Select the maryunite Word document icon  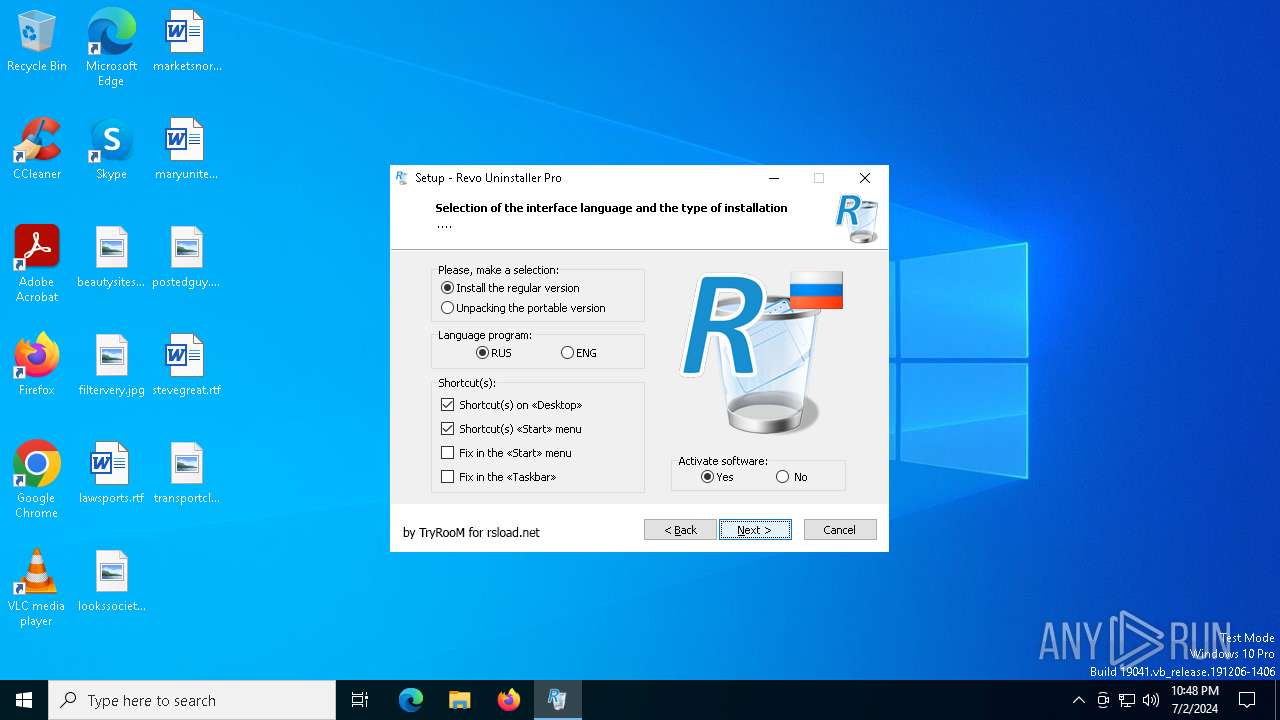pyautogui.click(x=187, y=150)
